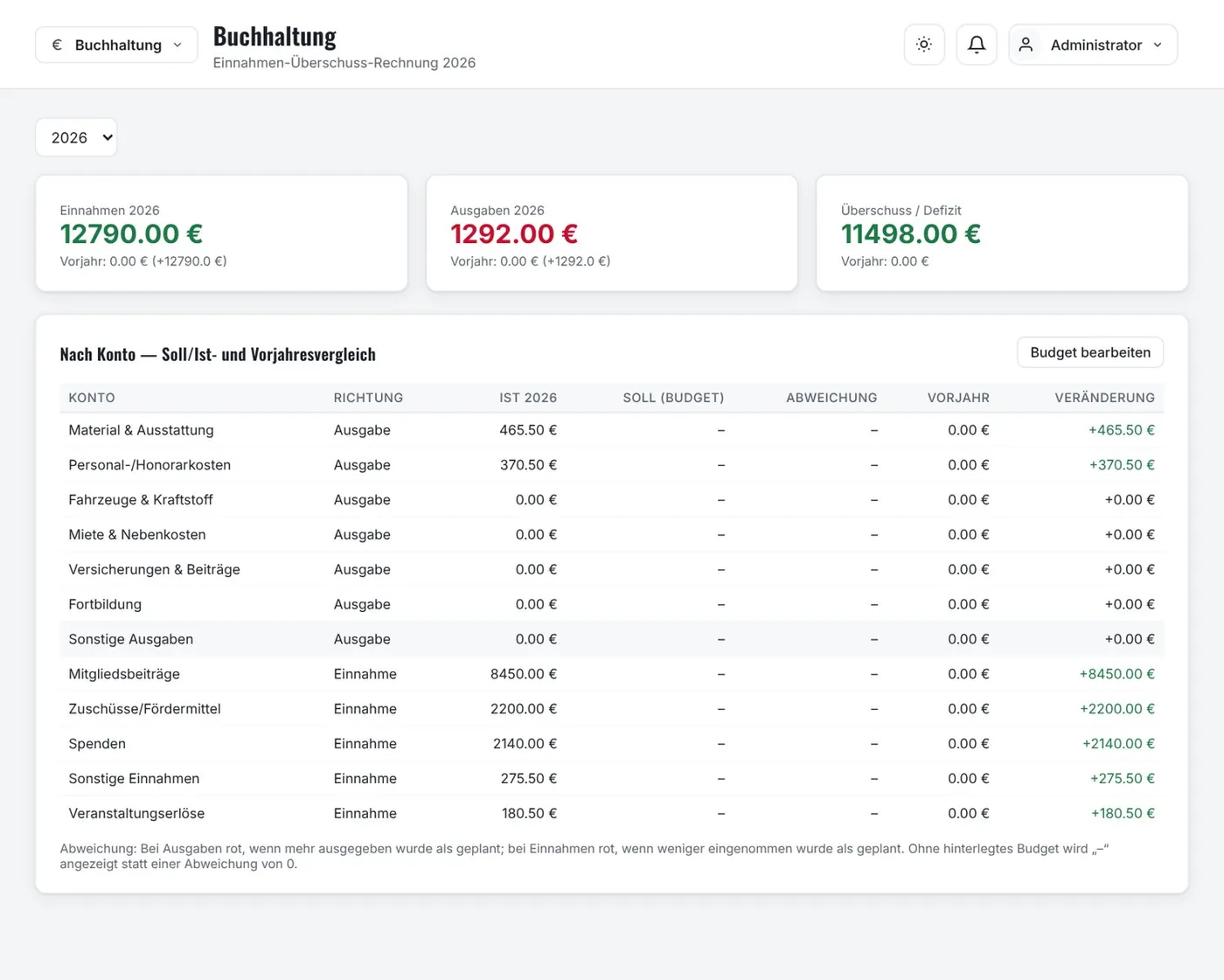
Task: Select the Zuschüsse/Fördermittel row
Action: [611, 709]
